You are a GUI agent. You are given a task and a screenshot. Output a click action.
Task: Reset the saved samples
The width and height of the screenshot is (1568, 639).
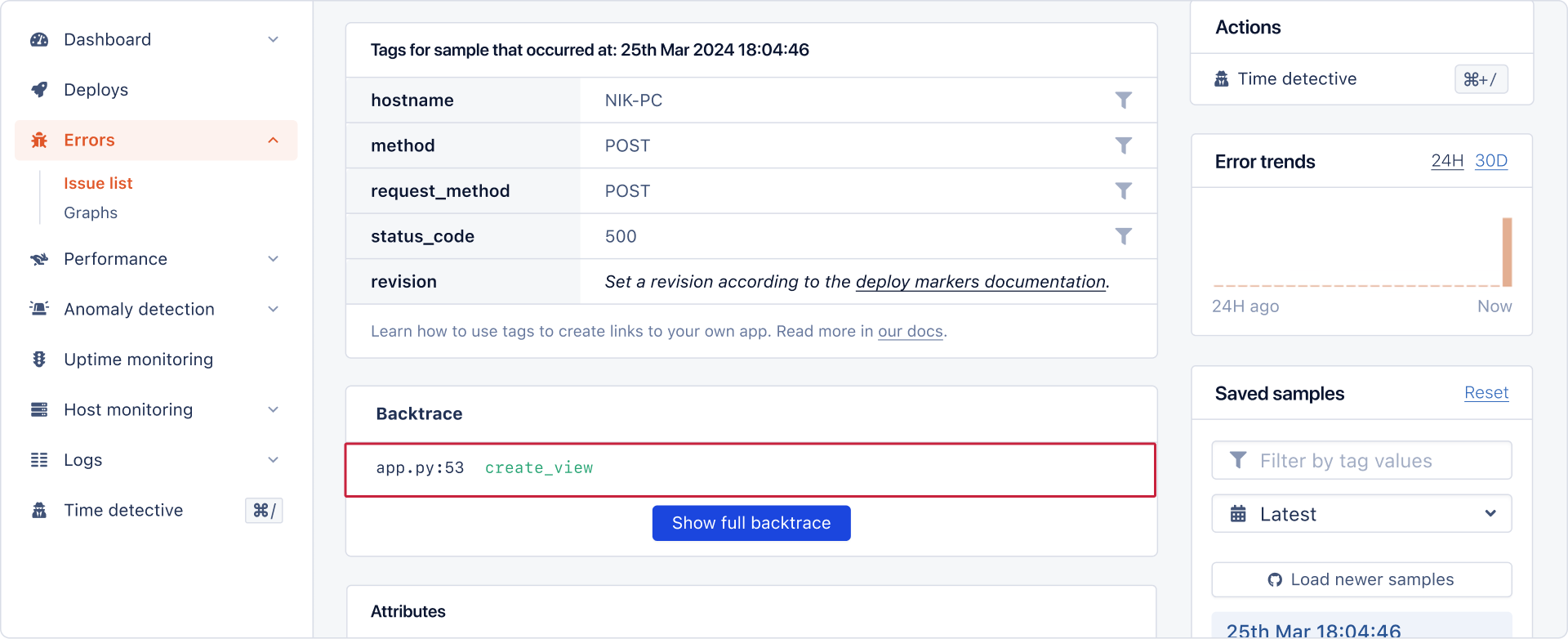tap(1486, 393)
